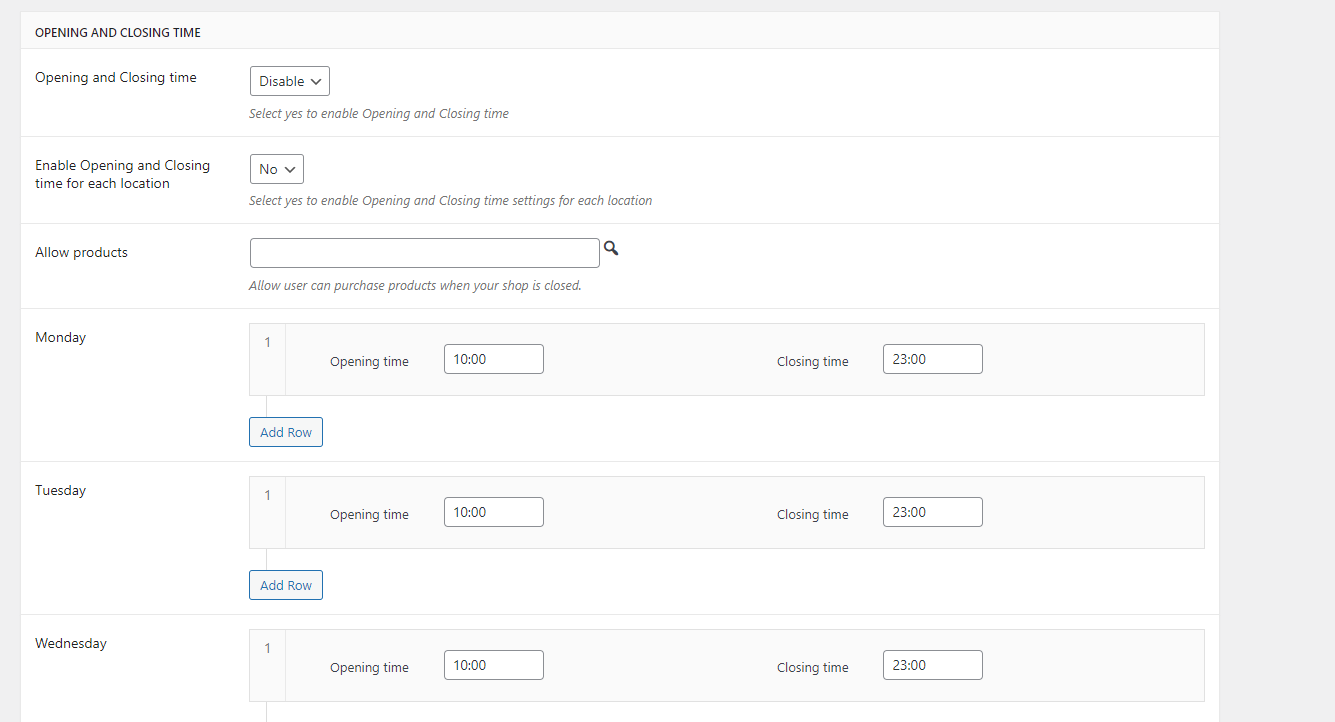Click the OPENING AND CLOSING TIME section header
The width and height of the screenshot is (1335, 722).
(x=118, y=33)
